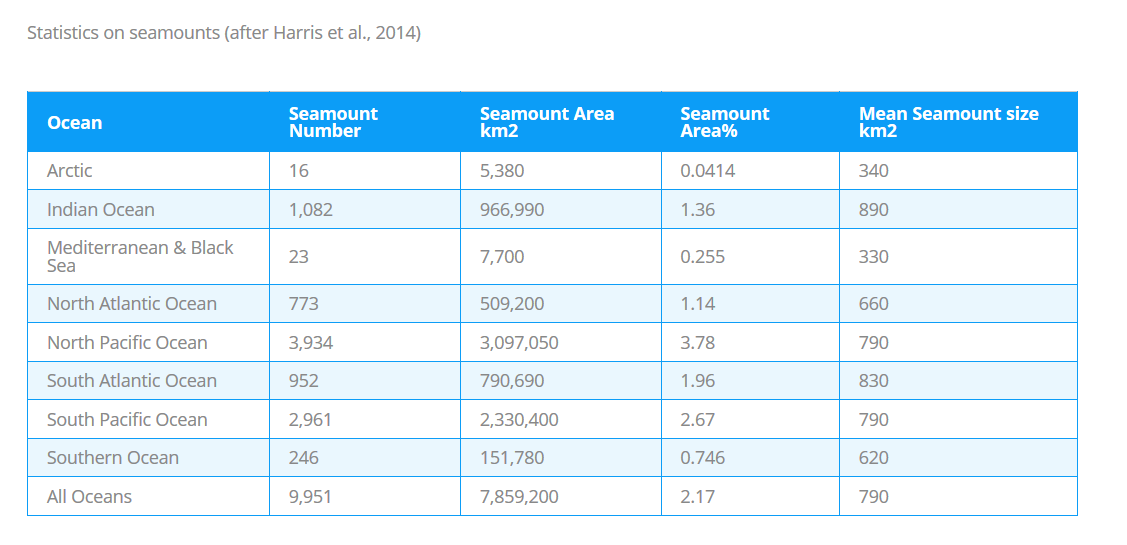This screenshot has height=545, width=1127.
Task: Select the All Oceans row label
Action: (90, 497)
